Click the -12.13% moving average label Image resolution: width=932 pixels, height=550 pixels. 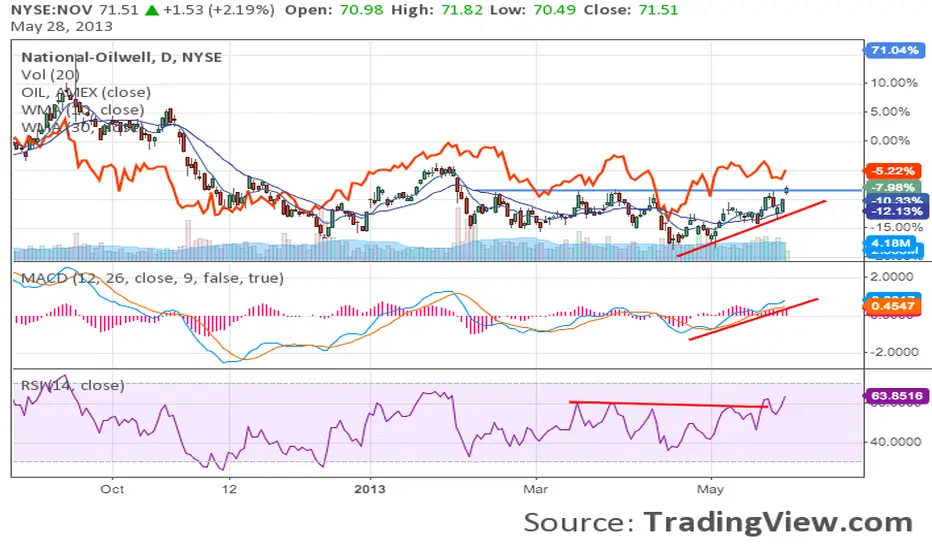pyautogui.click(x=896, y=212)
